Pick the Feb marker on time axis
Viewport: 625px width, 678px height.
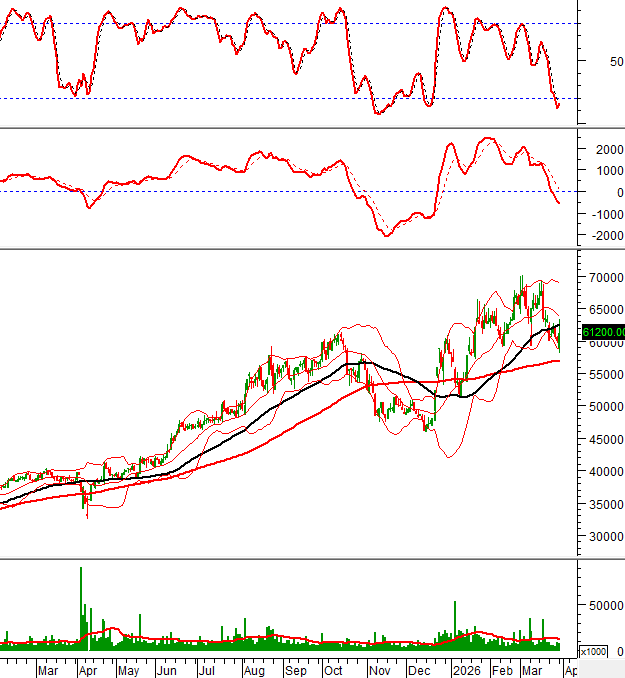[x=503, y=671]
